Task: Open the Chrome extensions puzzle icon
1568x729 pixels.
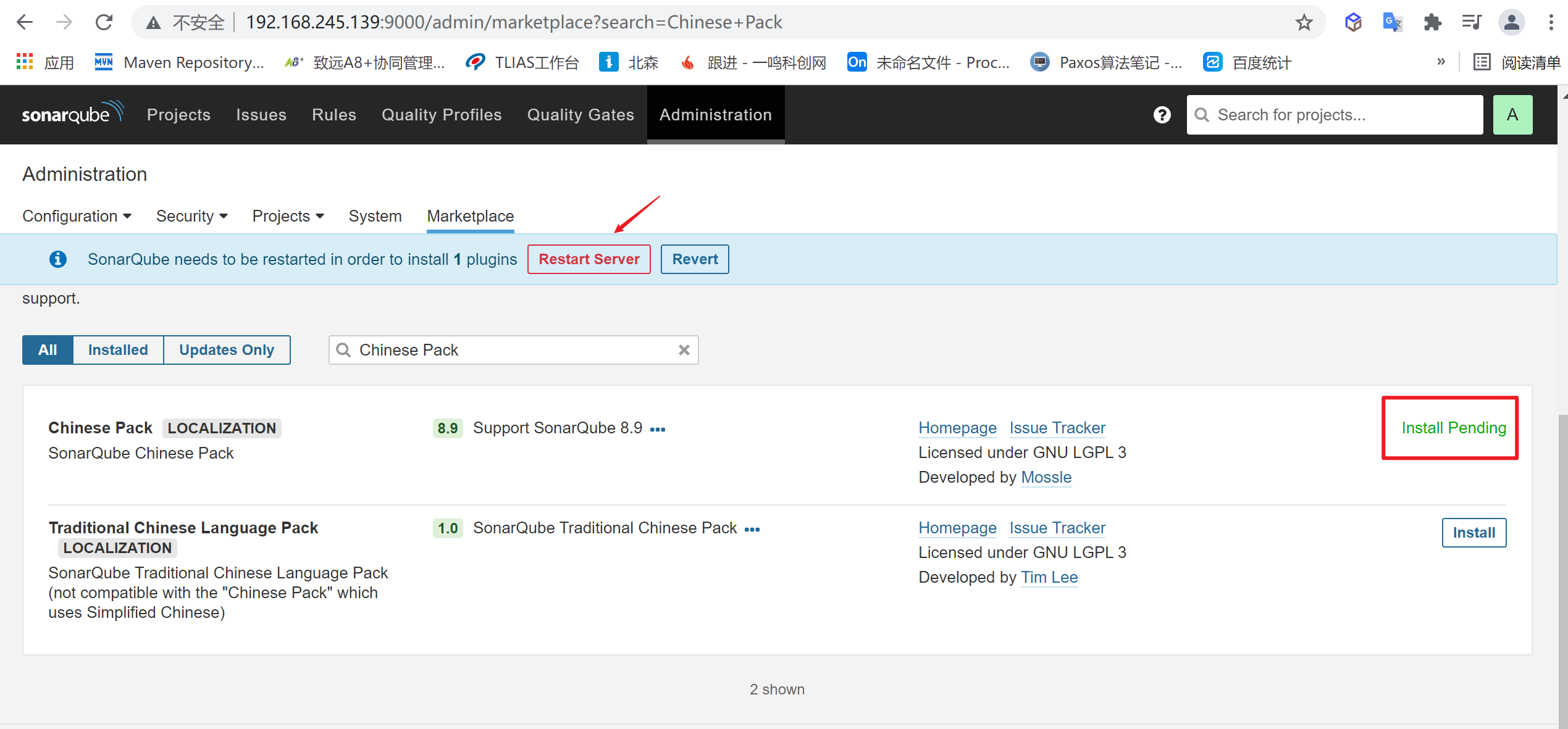Action: (x=1432, y=23)
